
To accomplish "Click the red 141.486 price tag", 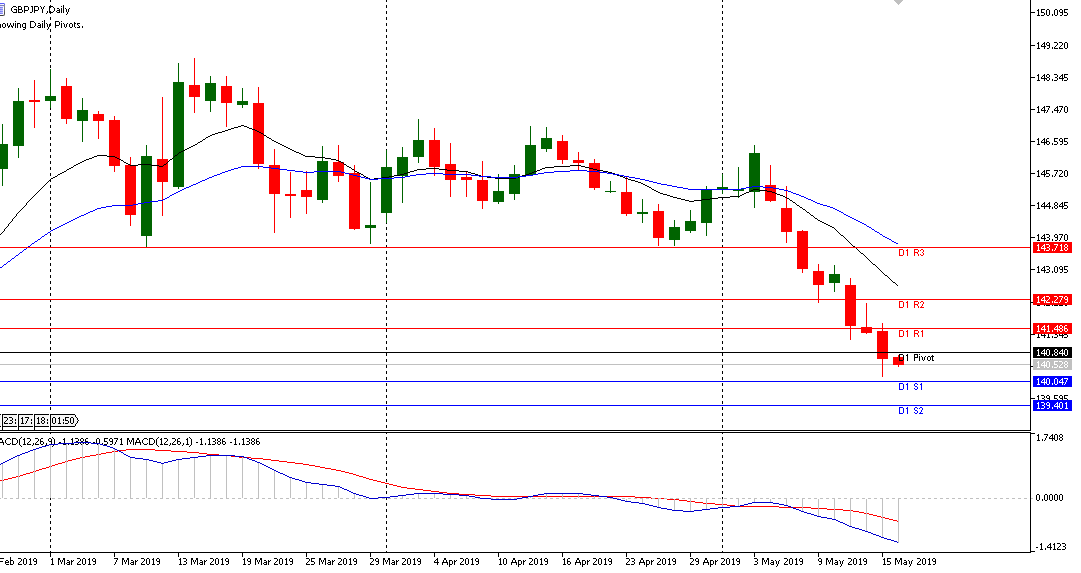I will coord(1053,329).
